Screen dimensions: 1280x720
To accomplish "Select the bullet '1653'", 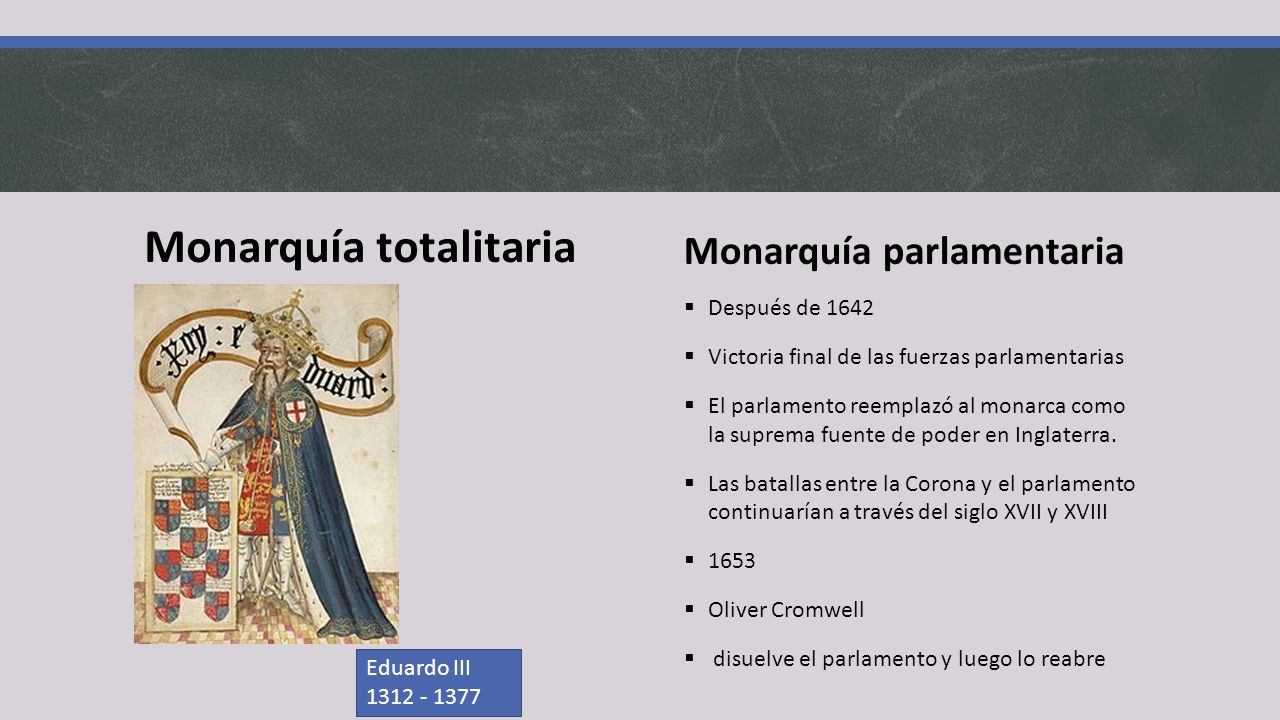I will 731,561.
